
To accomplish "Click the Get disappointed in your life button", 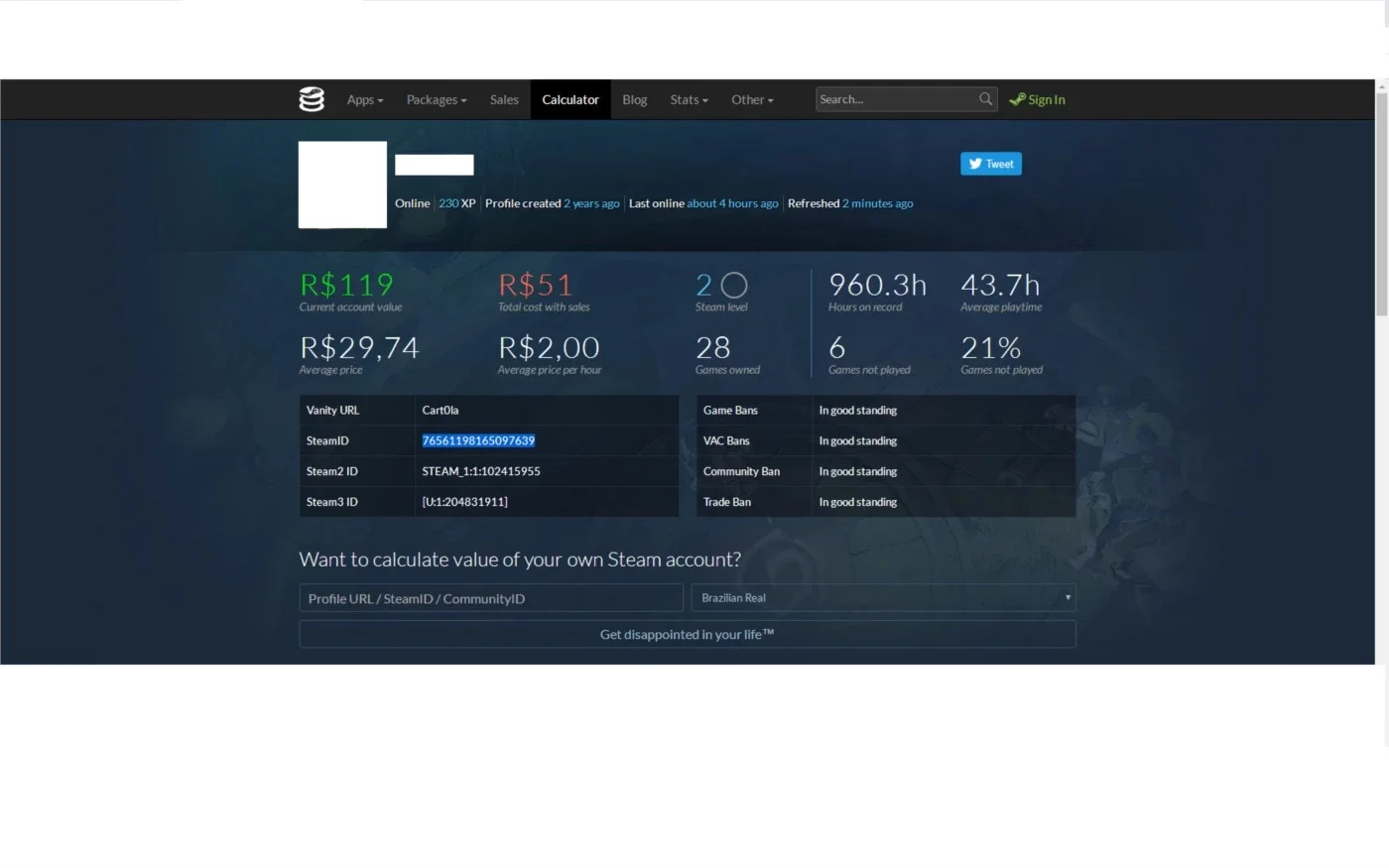I will (x=688, y=635).
